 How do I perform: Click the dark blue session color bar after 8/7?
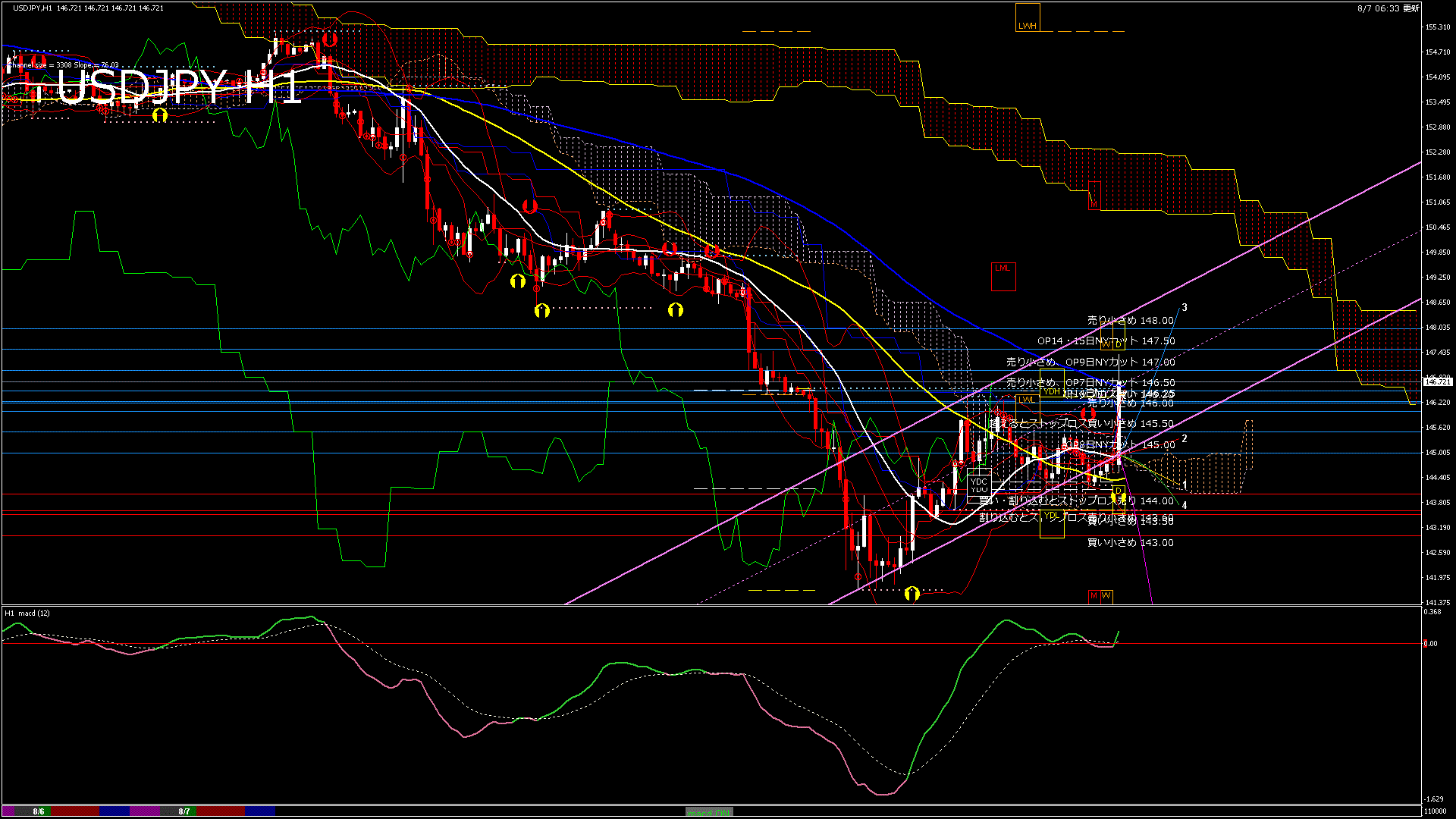click(260, 811)
